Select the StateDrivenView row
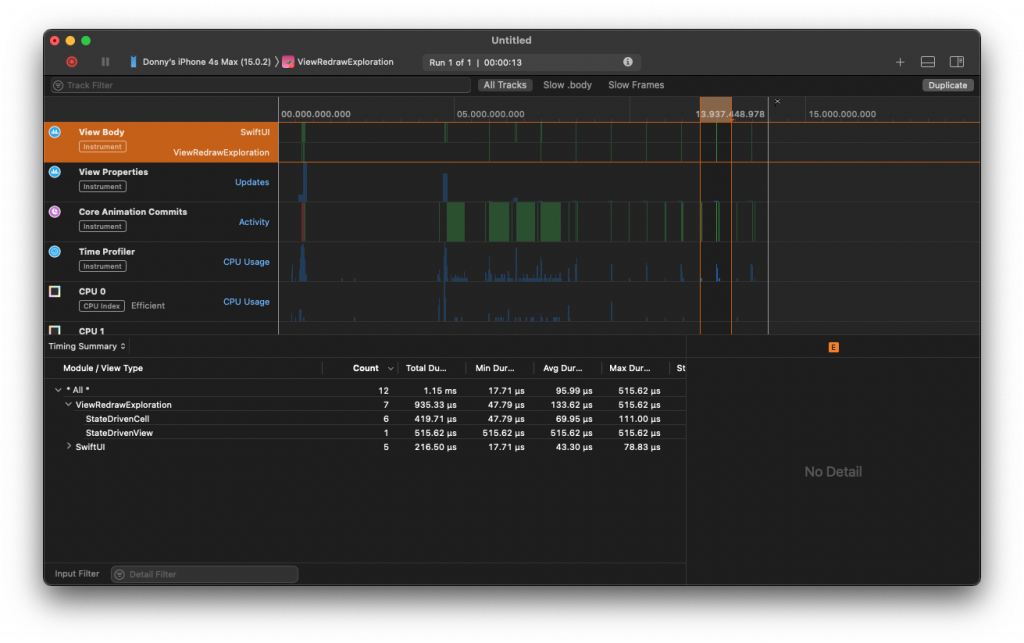This screenshot has height=643, width=1024. pos(364,433)
